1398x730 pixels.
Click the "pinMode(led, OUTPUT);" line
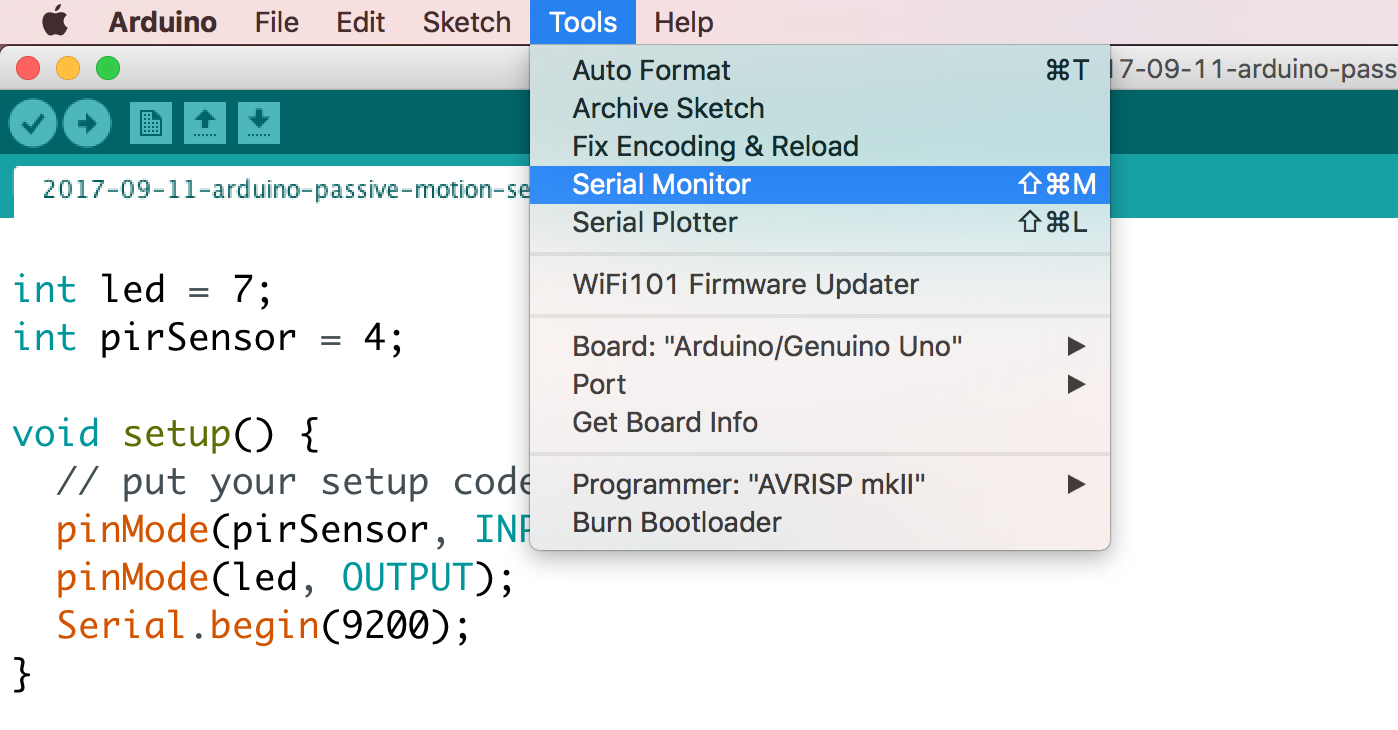coord(285,578)
